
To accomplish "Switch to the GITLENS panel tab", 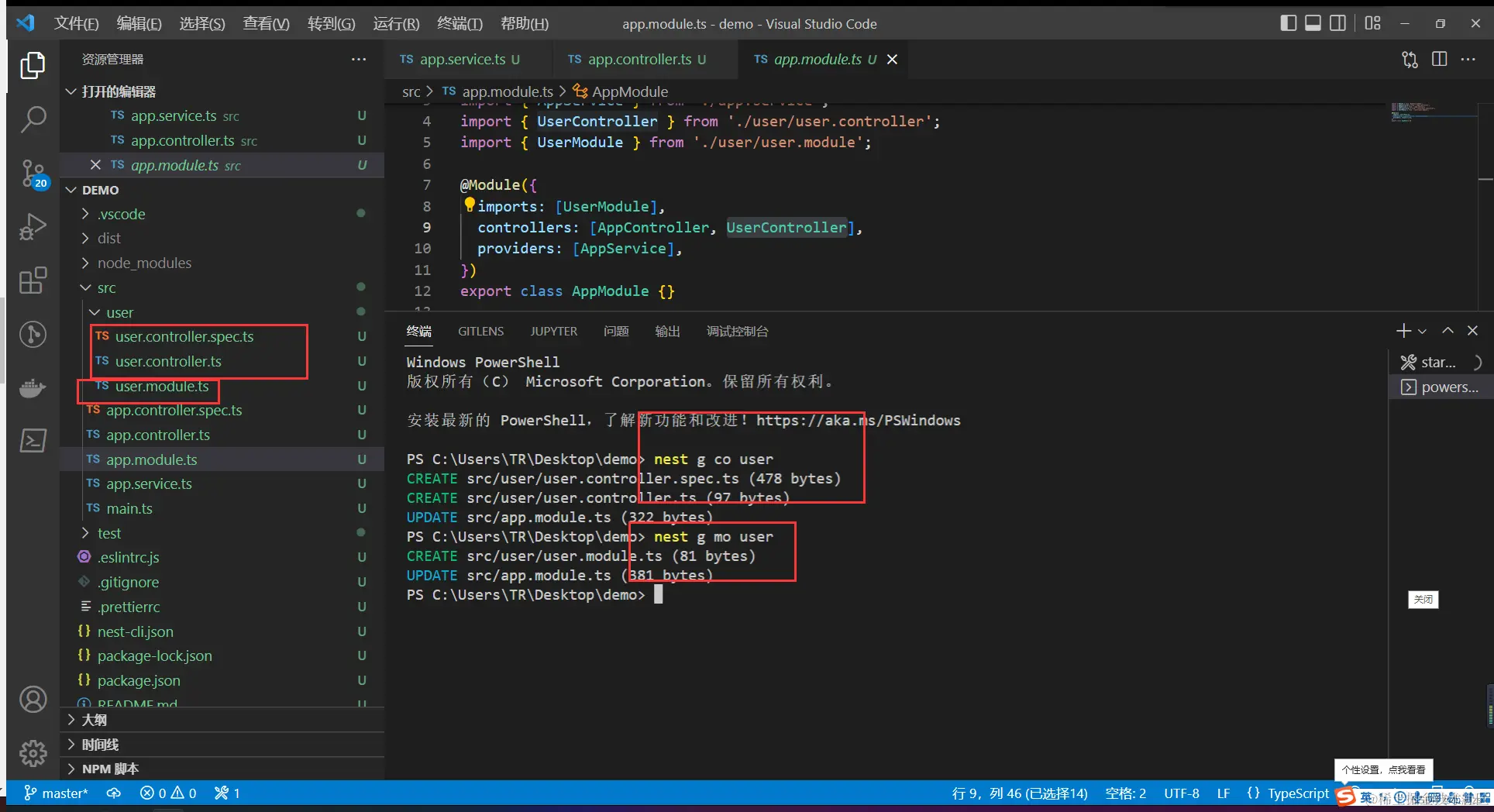I will (x=480, y=331).
